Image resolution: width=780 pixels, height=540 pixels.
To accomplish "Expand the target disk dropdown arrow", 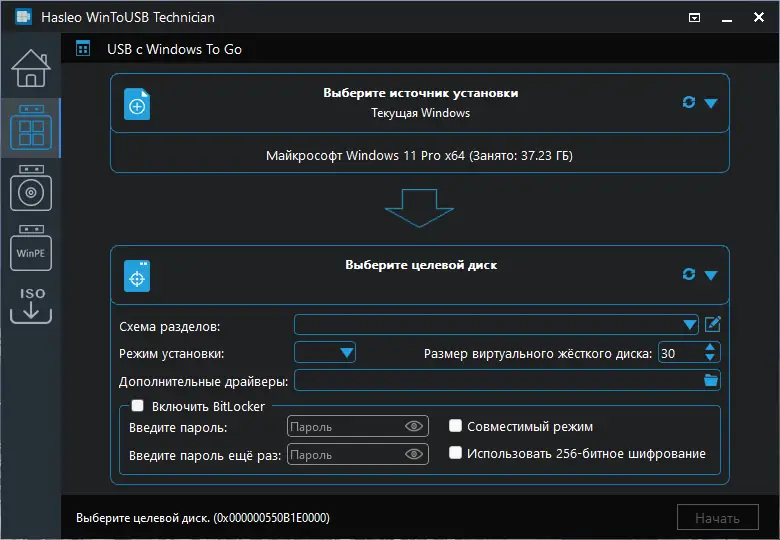I will [711, 275].
